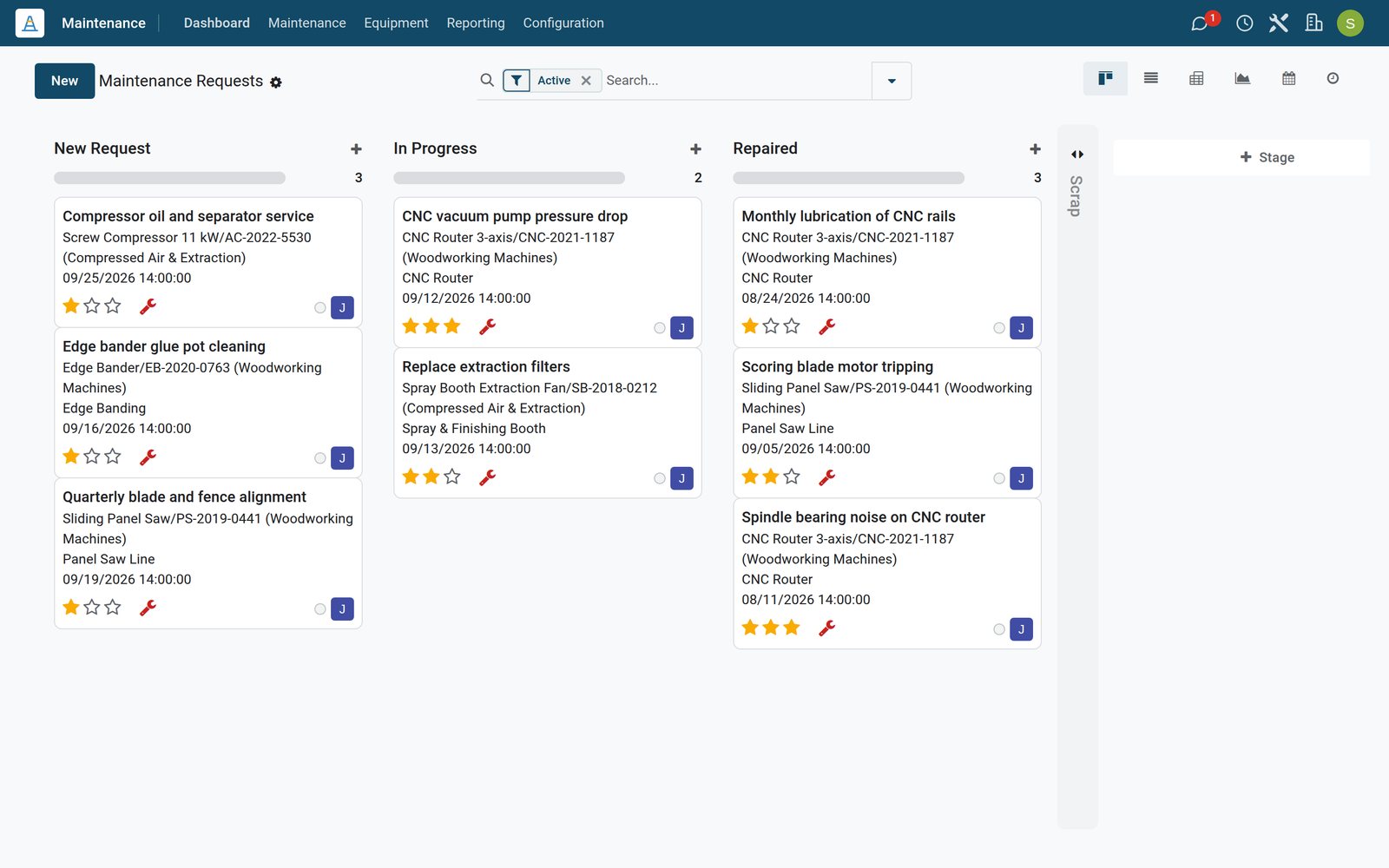Click the New button
Screen dimensions: 1389x868
tap(64, 81)
